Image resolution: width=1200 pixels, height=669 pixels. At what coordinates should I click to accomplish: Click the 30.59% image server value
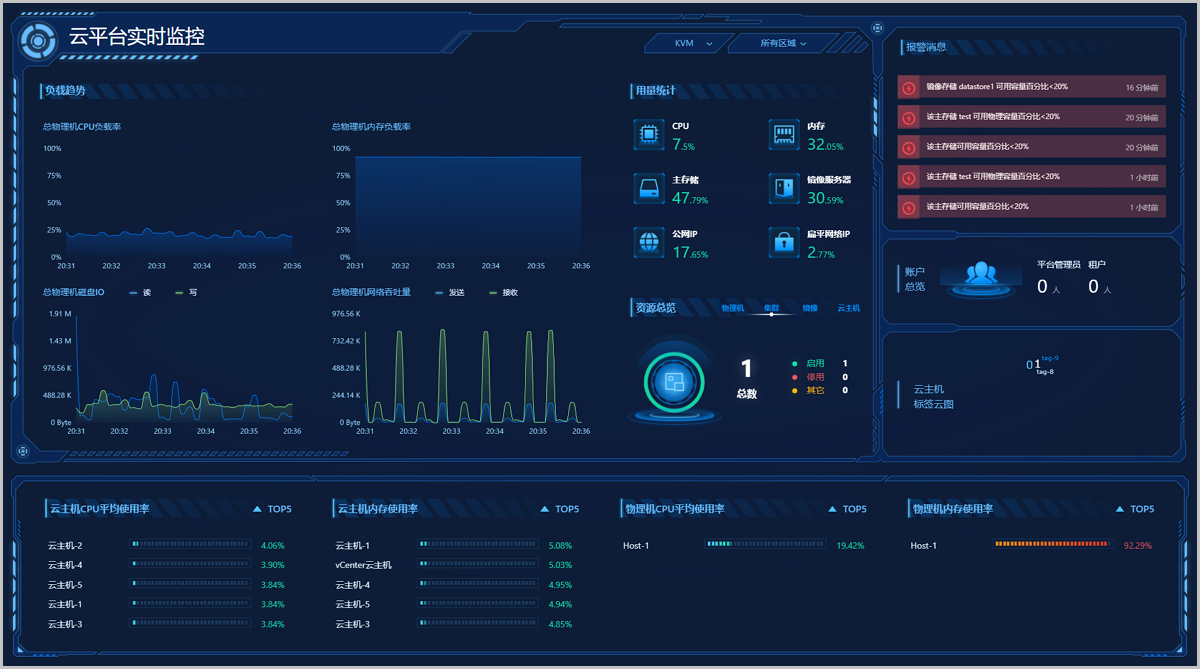tap(825, 198)
